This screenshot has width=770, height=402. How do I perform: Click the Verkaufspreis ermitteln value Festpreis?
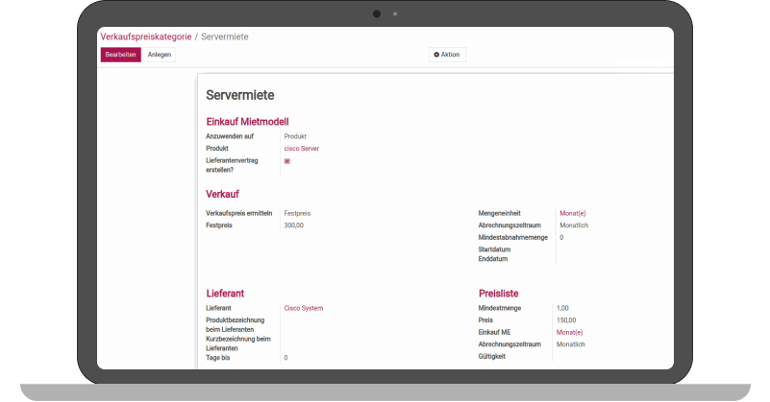click(x=297, y=213)
